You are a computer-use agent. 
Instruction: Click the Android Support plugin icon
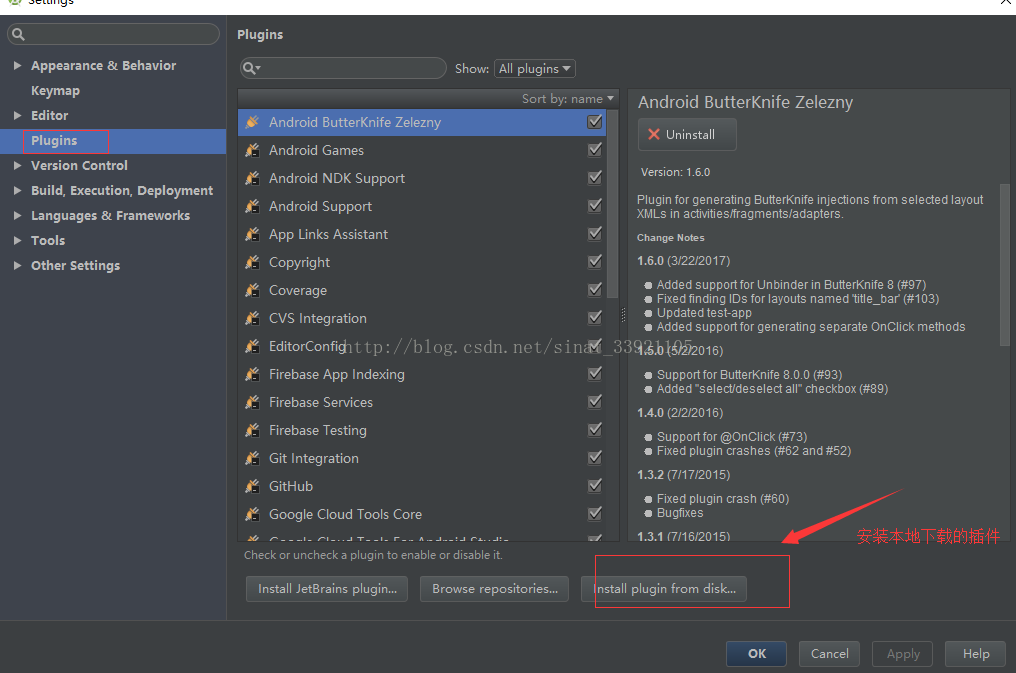(253, 206)
